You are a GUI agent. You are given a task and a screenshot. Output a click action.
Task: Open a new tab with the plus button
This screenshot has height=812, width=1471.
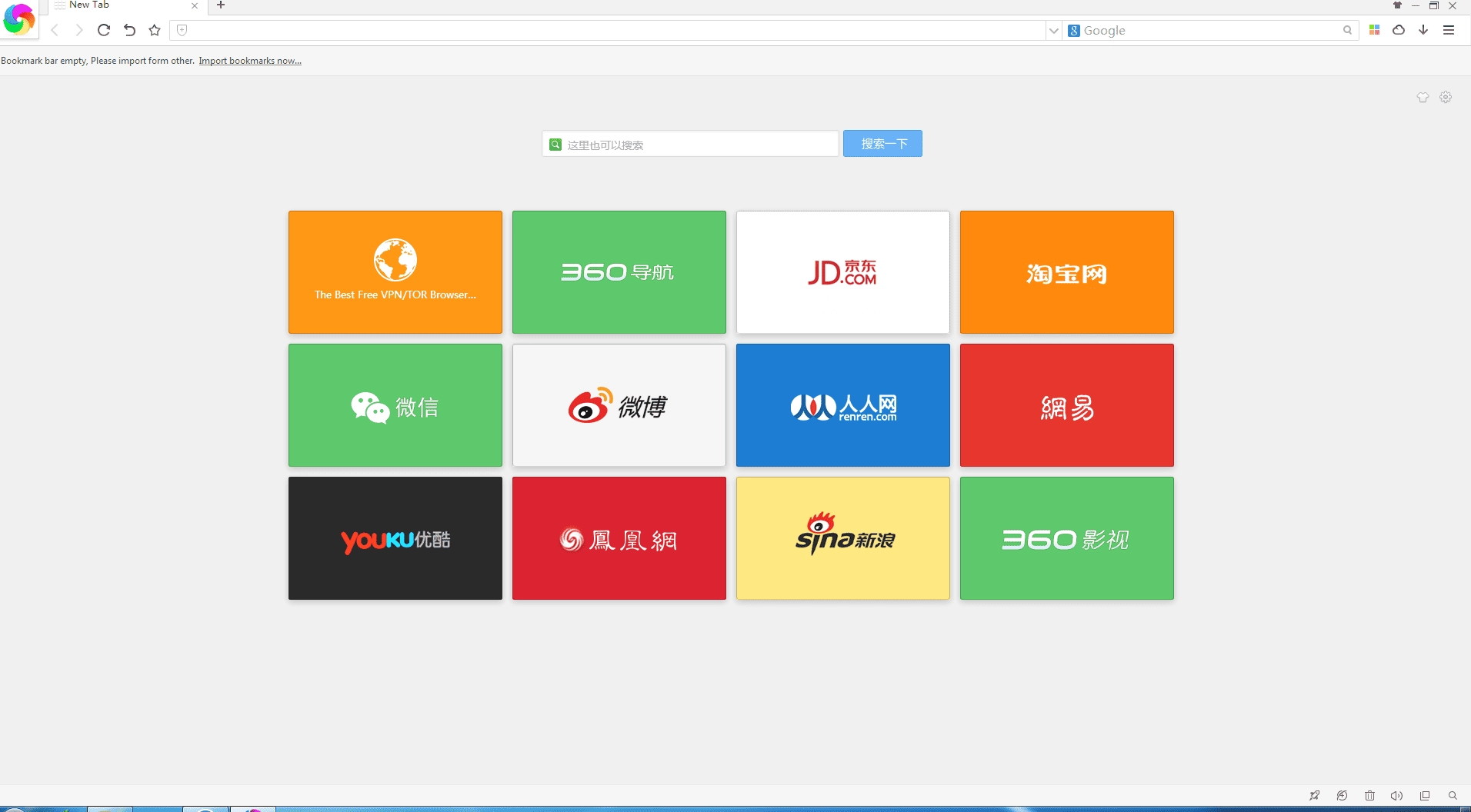[221, 5]
